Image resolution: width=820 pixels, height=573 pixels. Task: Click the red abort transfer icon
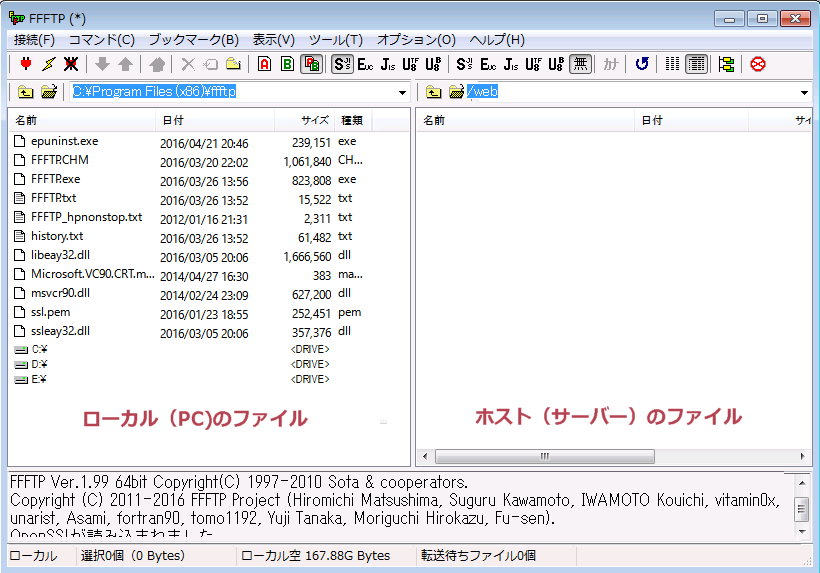click(x=758, y=64)
